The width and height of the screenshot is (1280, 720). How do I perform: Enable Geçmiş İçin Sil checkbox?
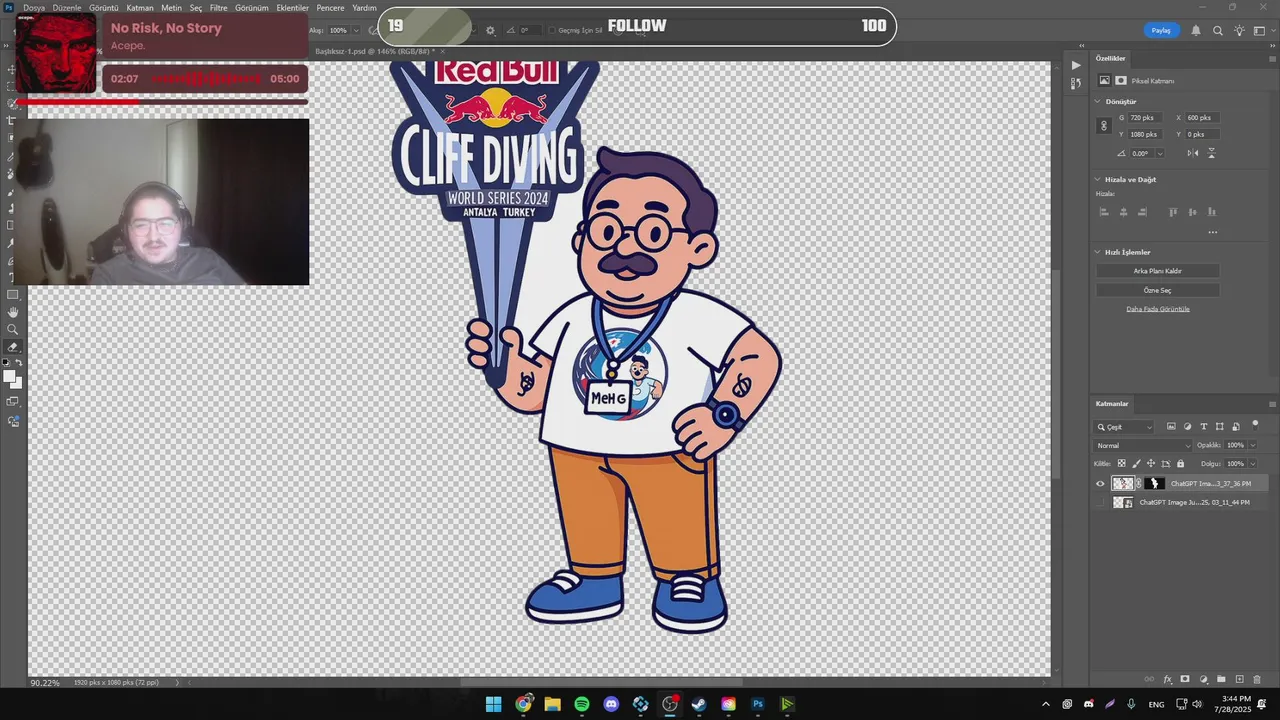pos(552,30)
